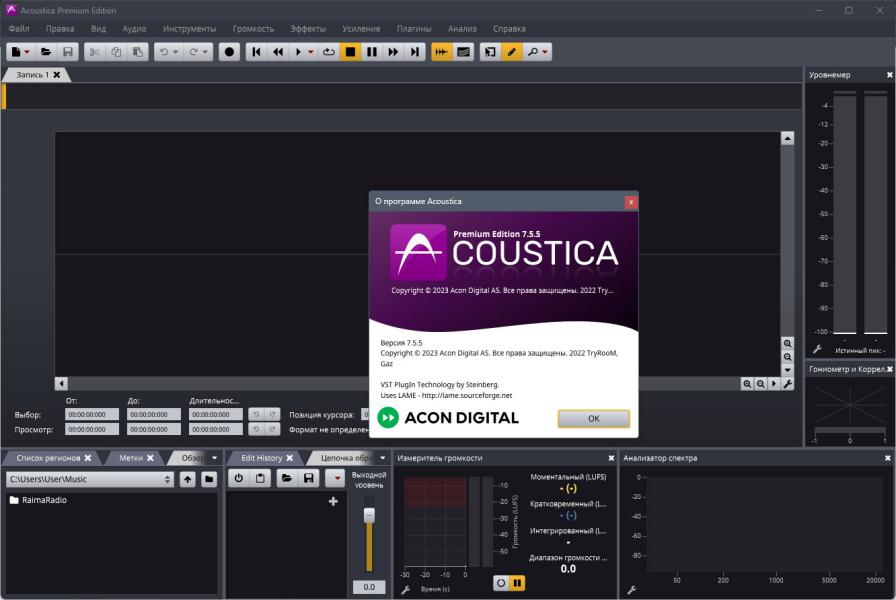
Task: Switch to the Список регионов tab
Action: 48,458
